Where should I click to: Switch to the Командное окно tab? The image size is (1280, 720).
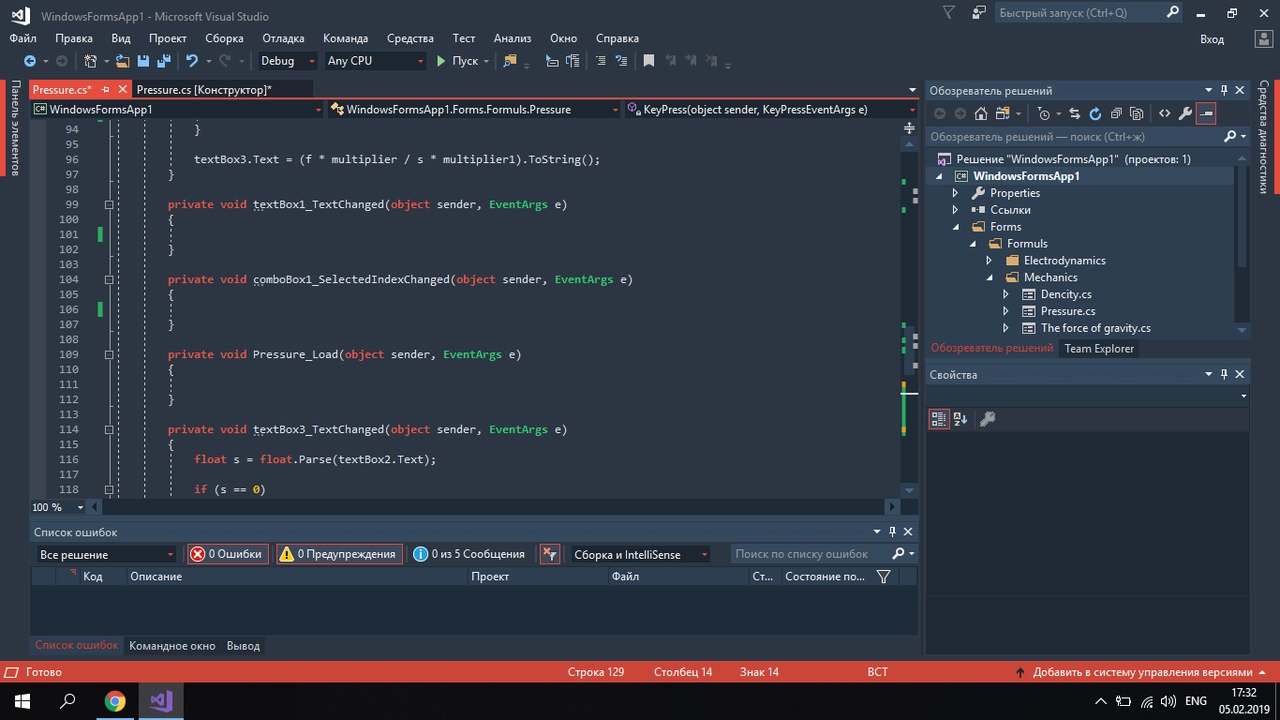tap(172, 646)
